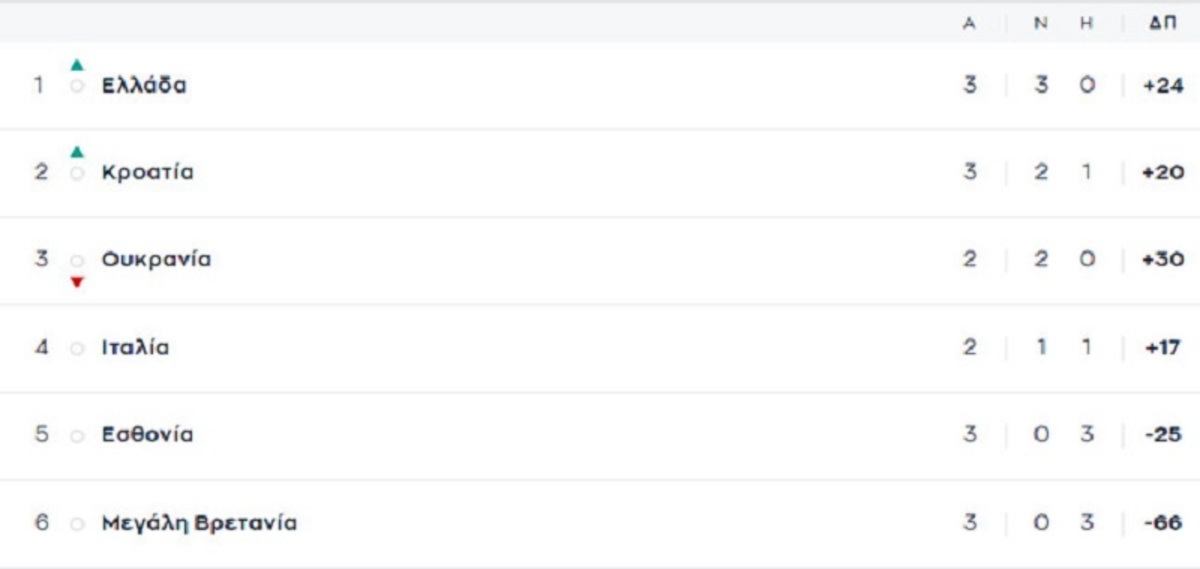Open the Ελλάδα team link
The width and height of the screenshot is (1200, 569).
144,86
